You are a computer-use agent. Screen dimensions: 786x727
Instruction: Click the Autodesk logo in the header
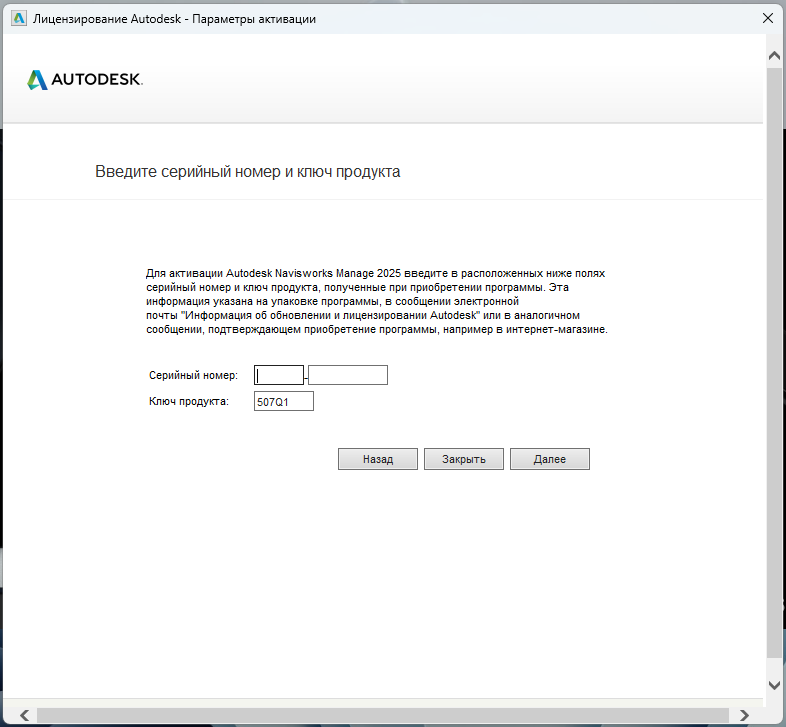[x=85, y=80]
